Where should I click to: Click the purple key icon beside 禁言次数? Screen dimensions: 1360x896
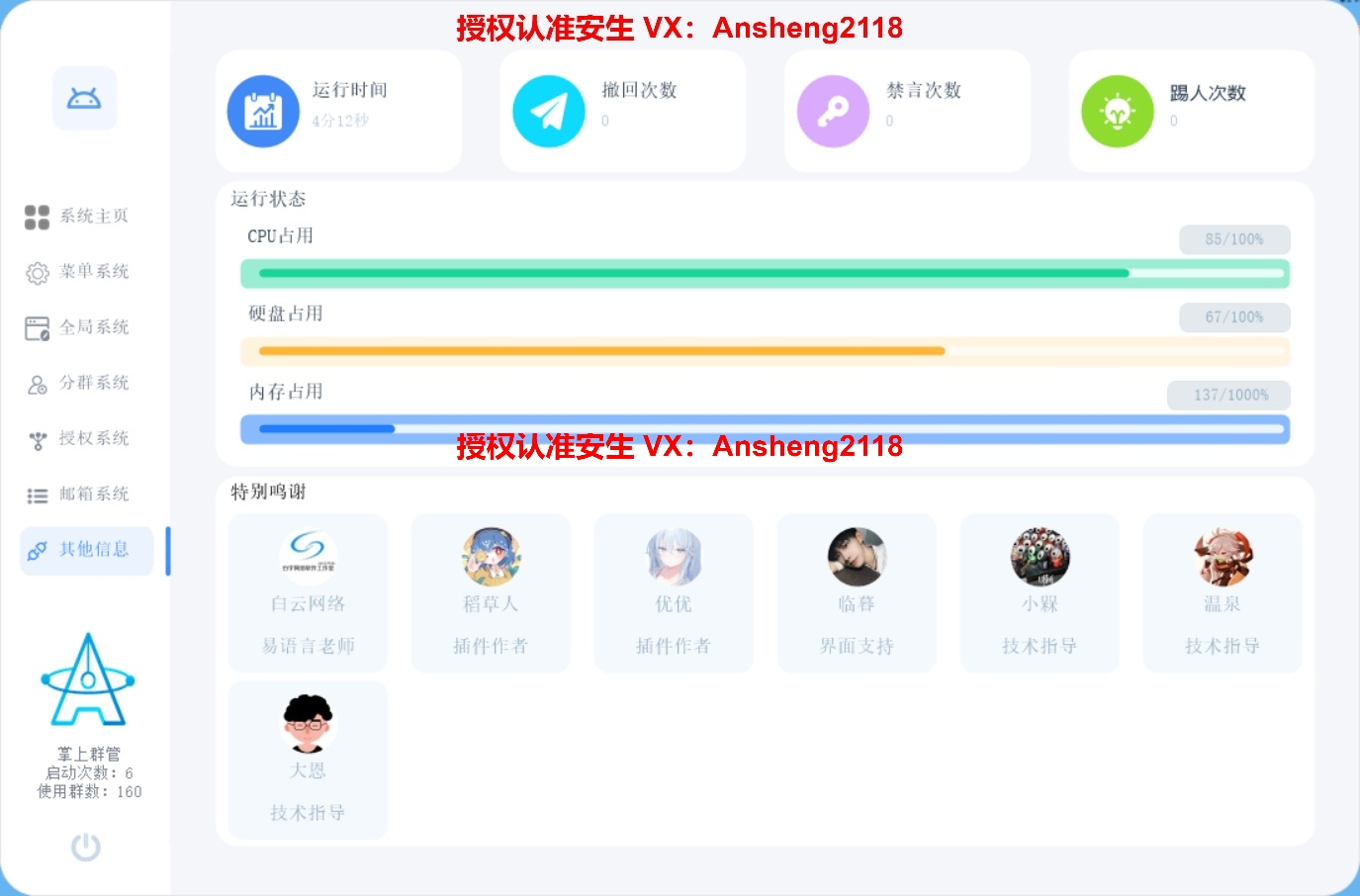(833, 112)
